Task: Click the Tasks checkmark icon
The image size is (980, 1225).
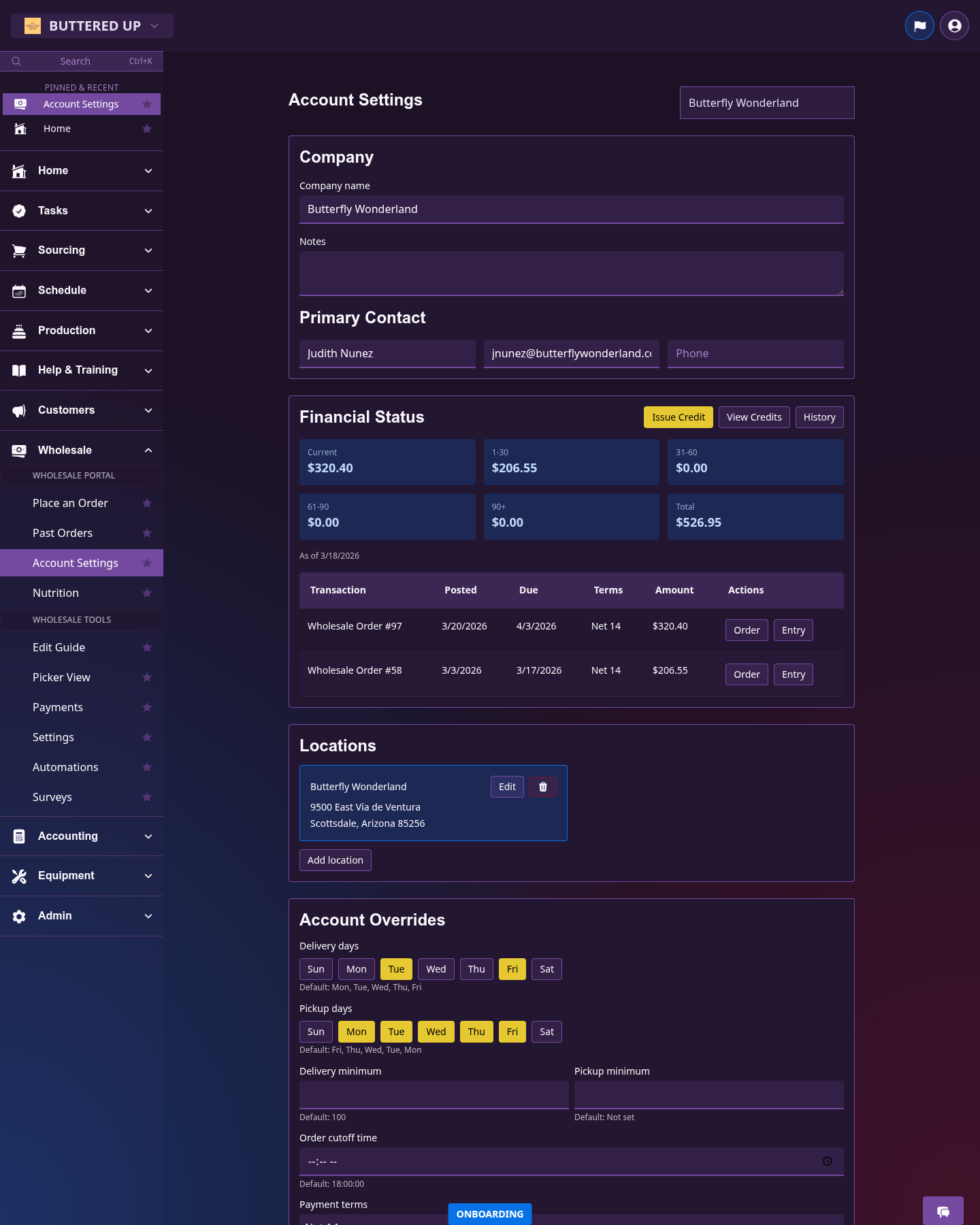Action: click(x=19, y=211)
